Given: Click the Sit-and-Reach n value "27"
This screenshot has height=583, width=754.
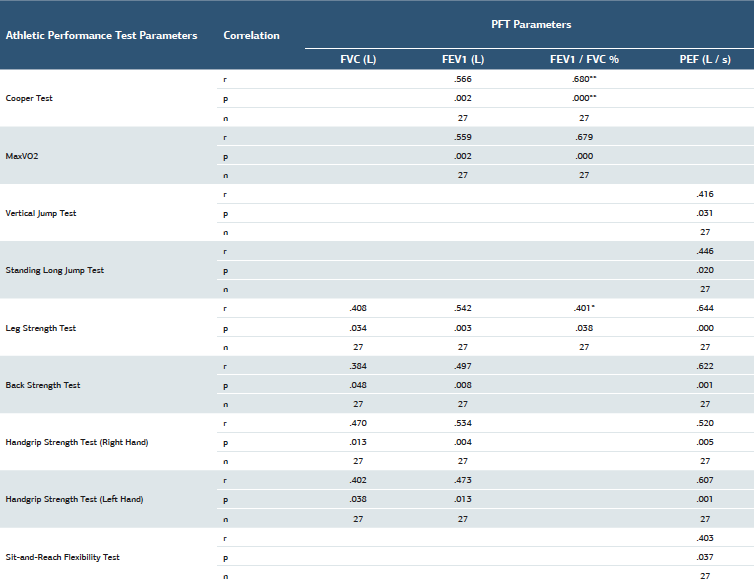Looking at the screenshot, I should click(705, 576).
